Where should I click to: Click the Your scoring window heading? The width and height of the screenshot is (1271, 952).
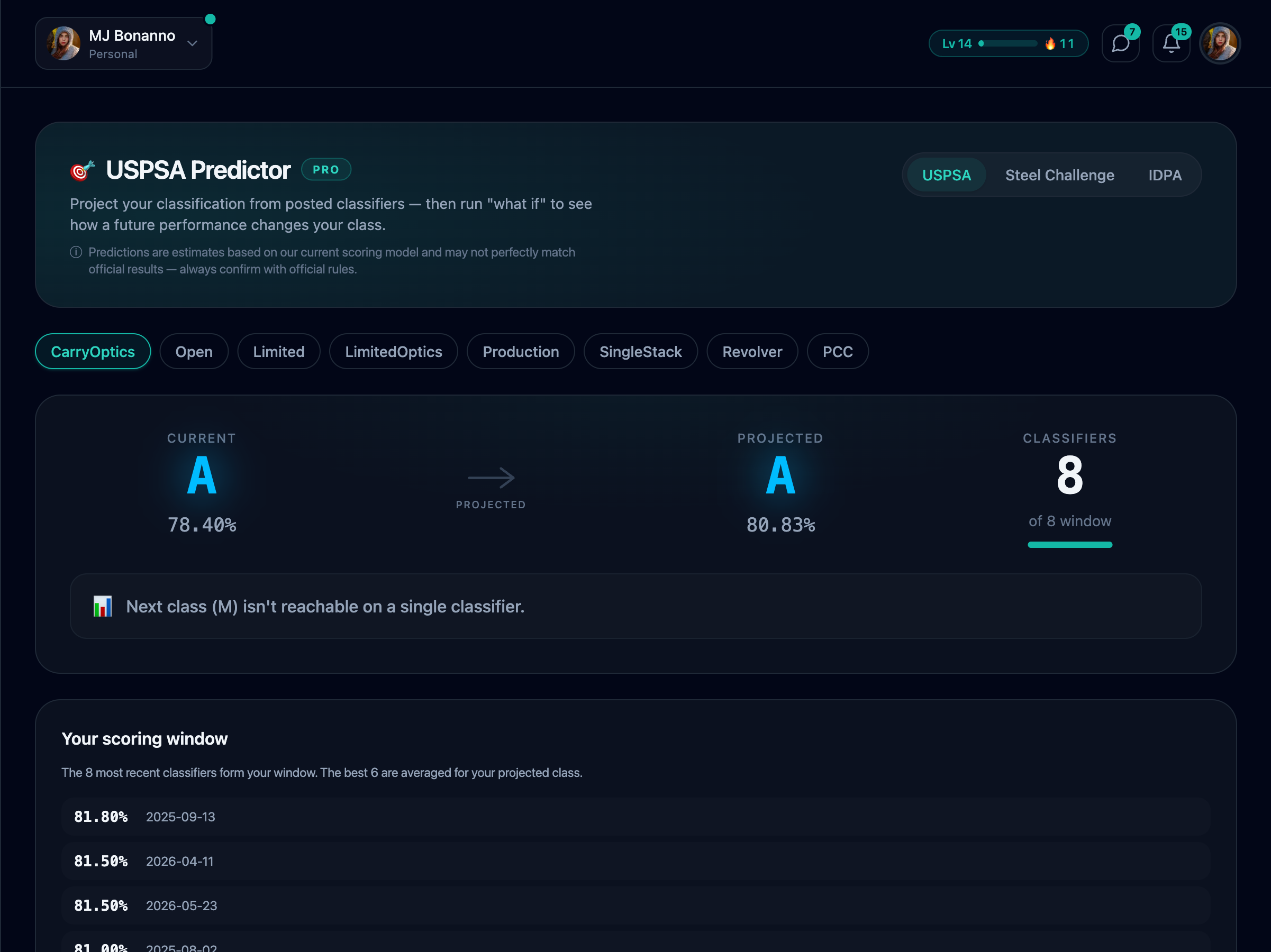[145, 738]
